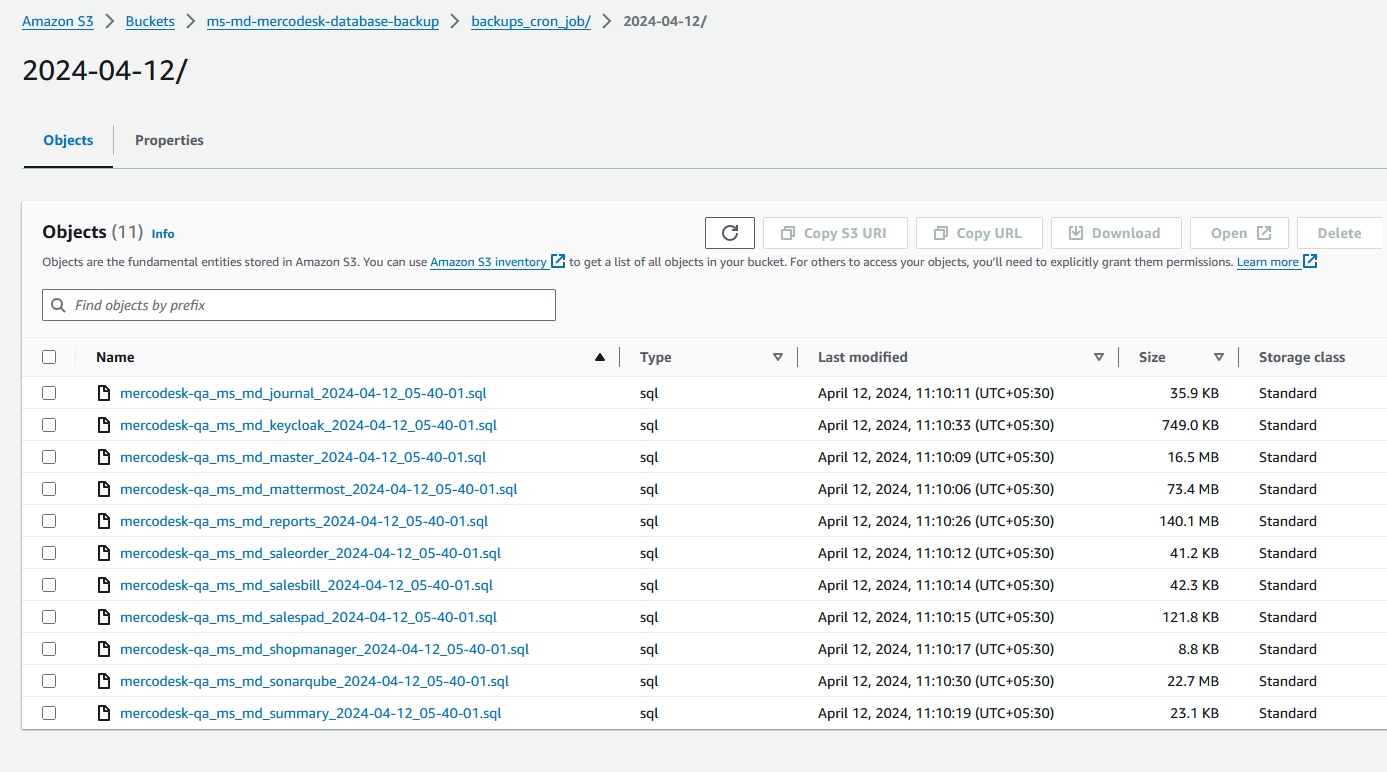Image resolution: width=1387 pixels, height=772 pixels.
Task: Check the mercodesk-qa_ms_md_summary row checkbox
Action: 49,713
